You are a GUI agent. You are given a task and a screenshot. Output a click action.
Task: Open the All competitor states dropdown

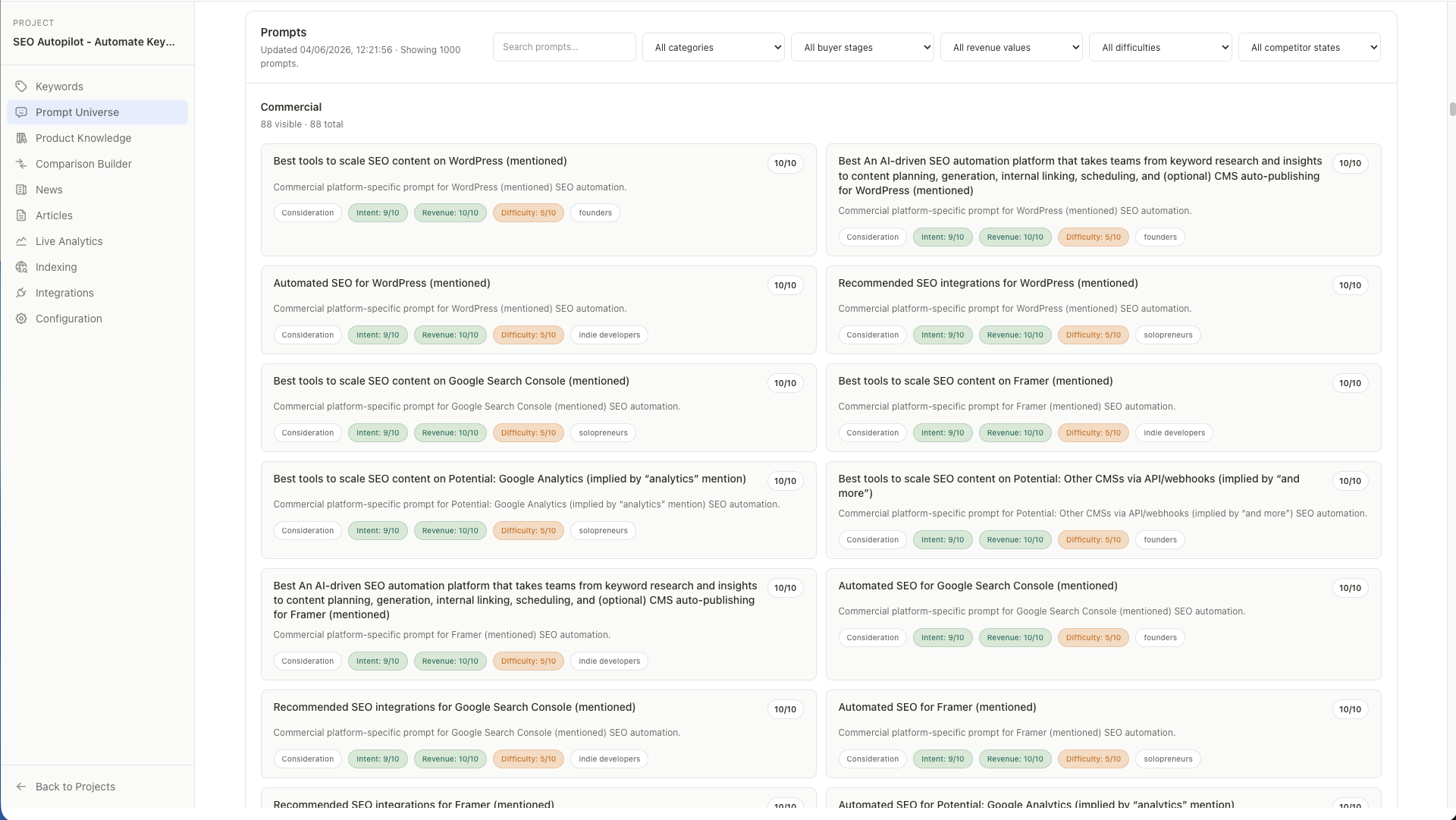[x=1310, y=47]
